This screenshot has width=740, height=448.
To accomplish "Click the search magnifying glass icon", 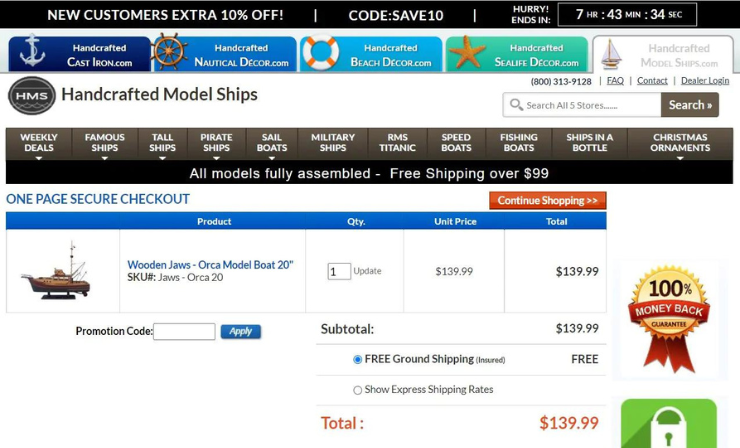I will pos(516,105).
